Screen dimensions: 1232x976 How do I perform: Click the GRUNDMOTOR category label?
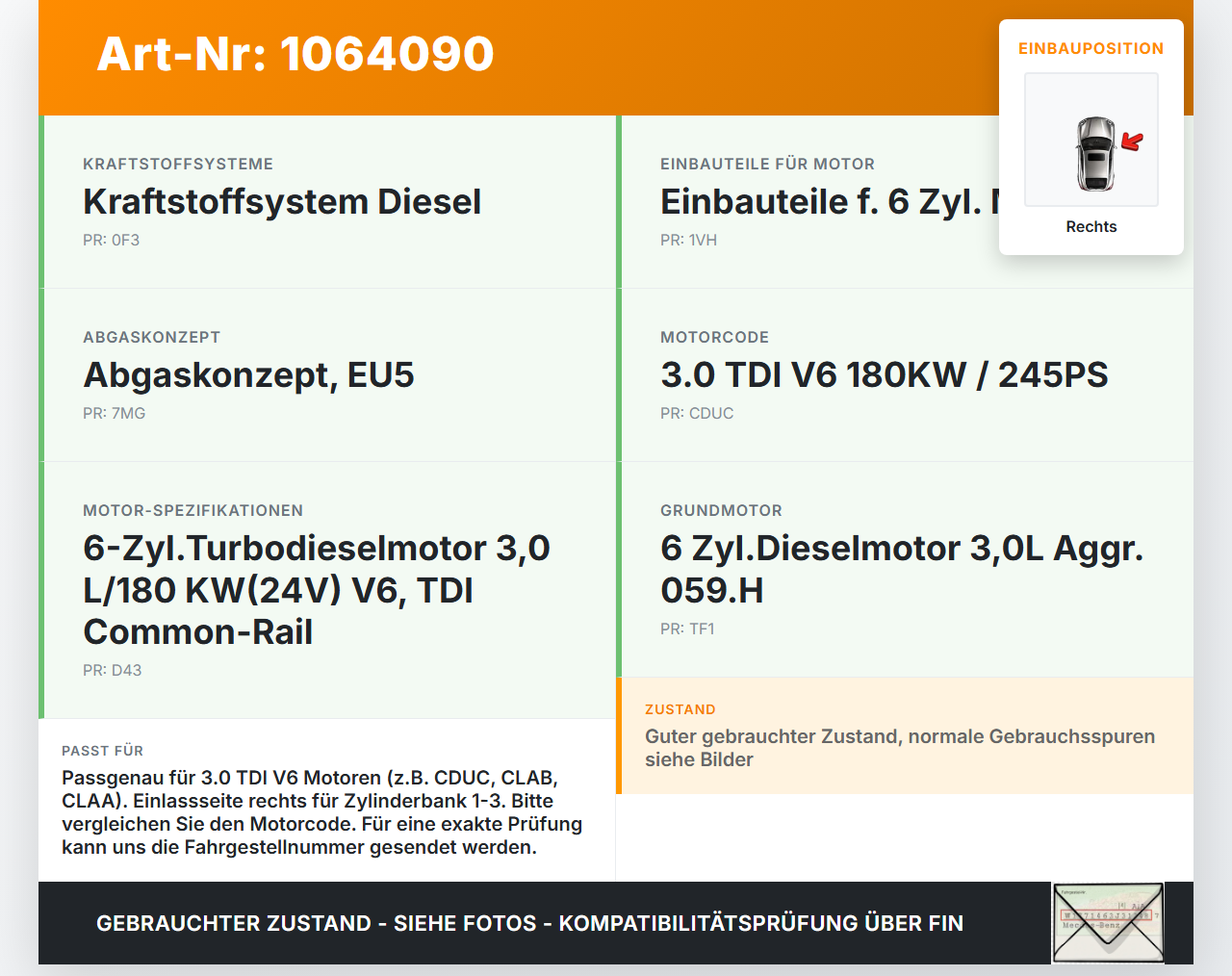[x=722, y=510]
